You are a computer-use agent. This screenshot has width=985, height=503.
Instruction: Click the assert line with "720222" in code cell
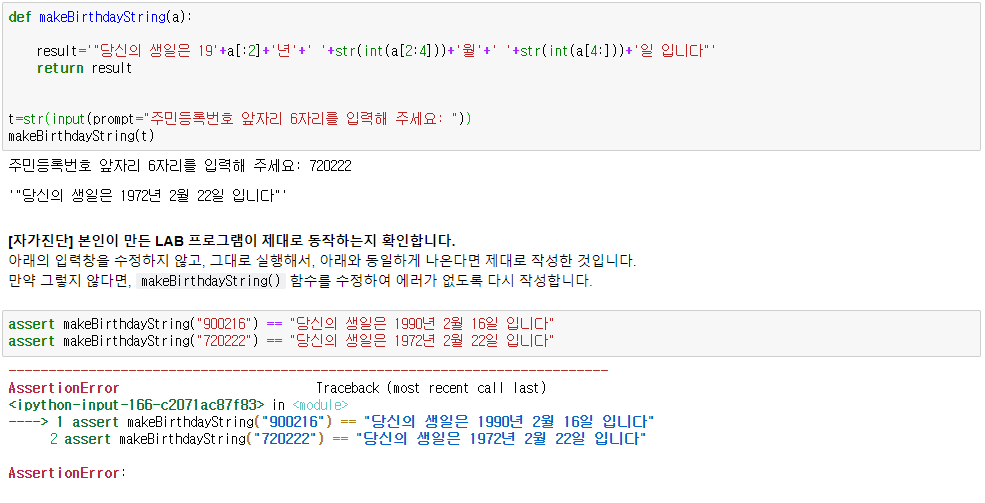(281, 341)
